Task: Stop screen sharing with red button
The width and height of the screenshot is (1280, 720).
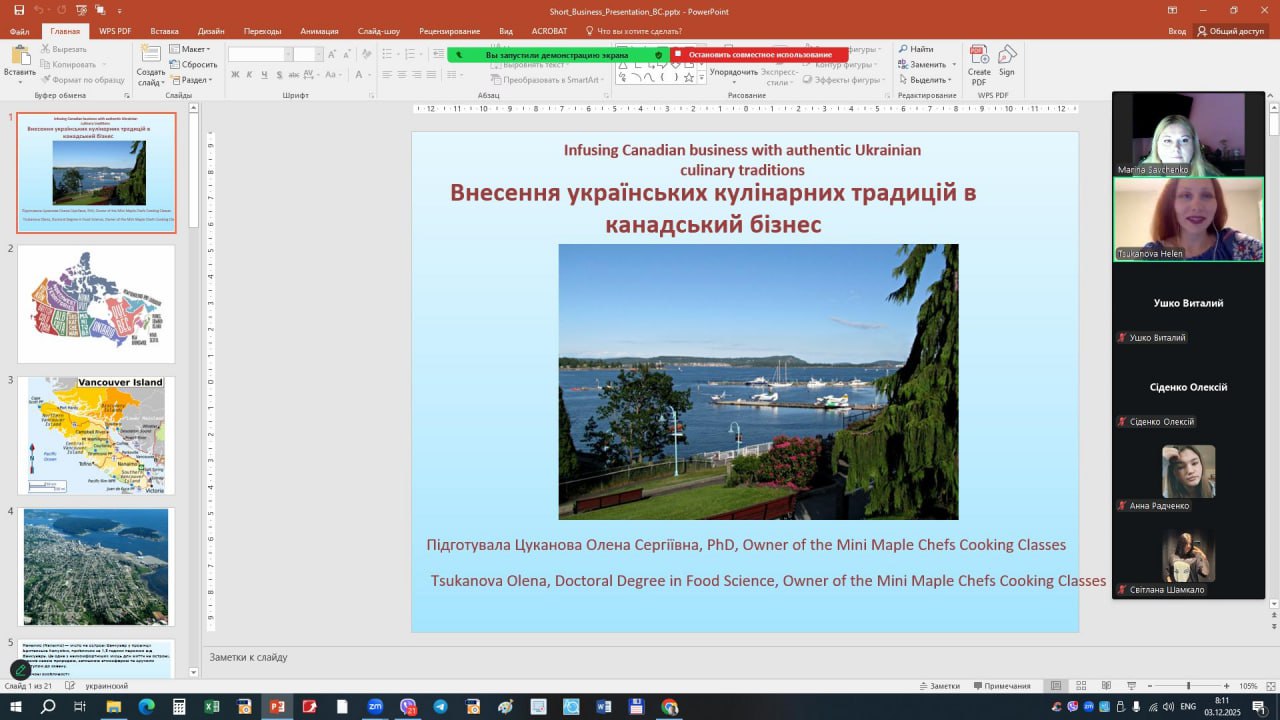Action: (759, 55)
